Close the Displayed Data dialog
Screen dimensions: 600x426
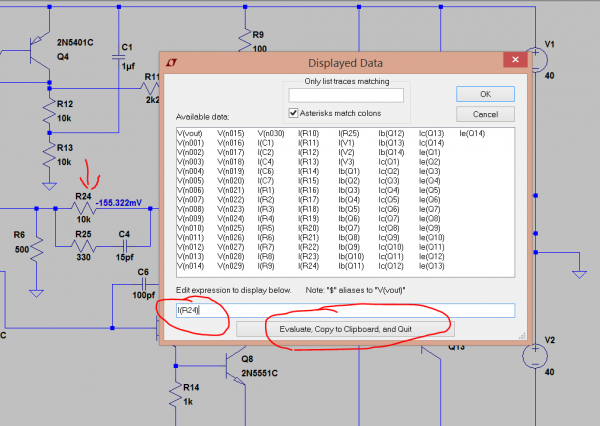point(515,60)
